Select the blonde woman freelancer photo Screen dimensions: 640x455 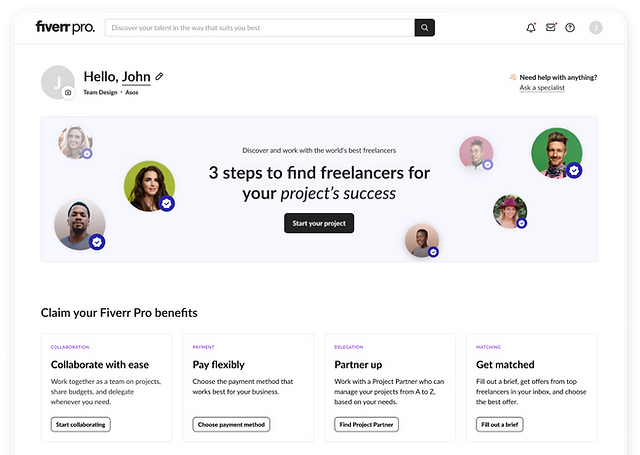[76, 142]
